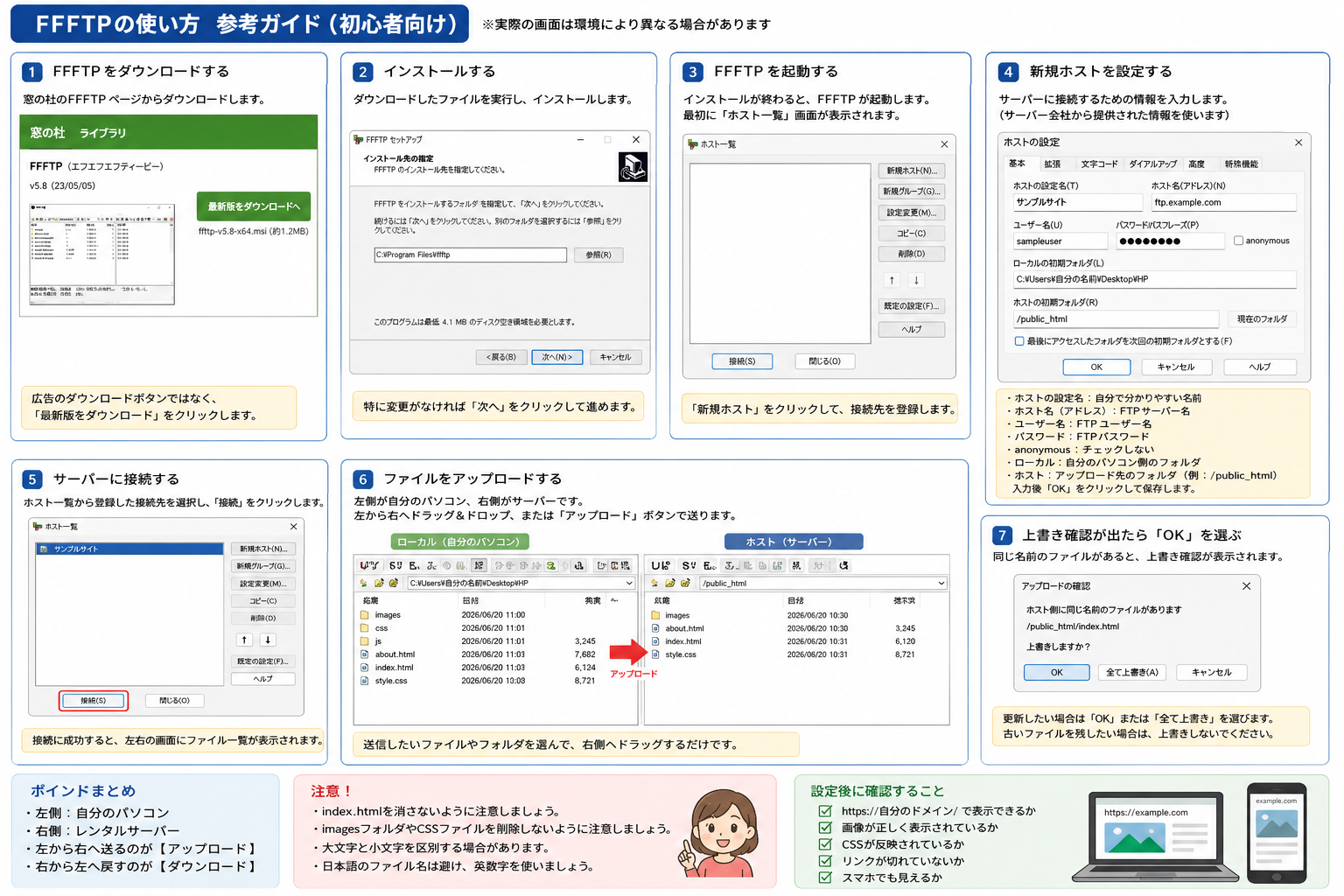
Task: Click about.html file icon in host pane
Action: click(655, 628)
